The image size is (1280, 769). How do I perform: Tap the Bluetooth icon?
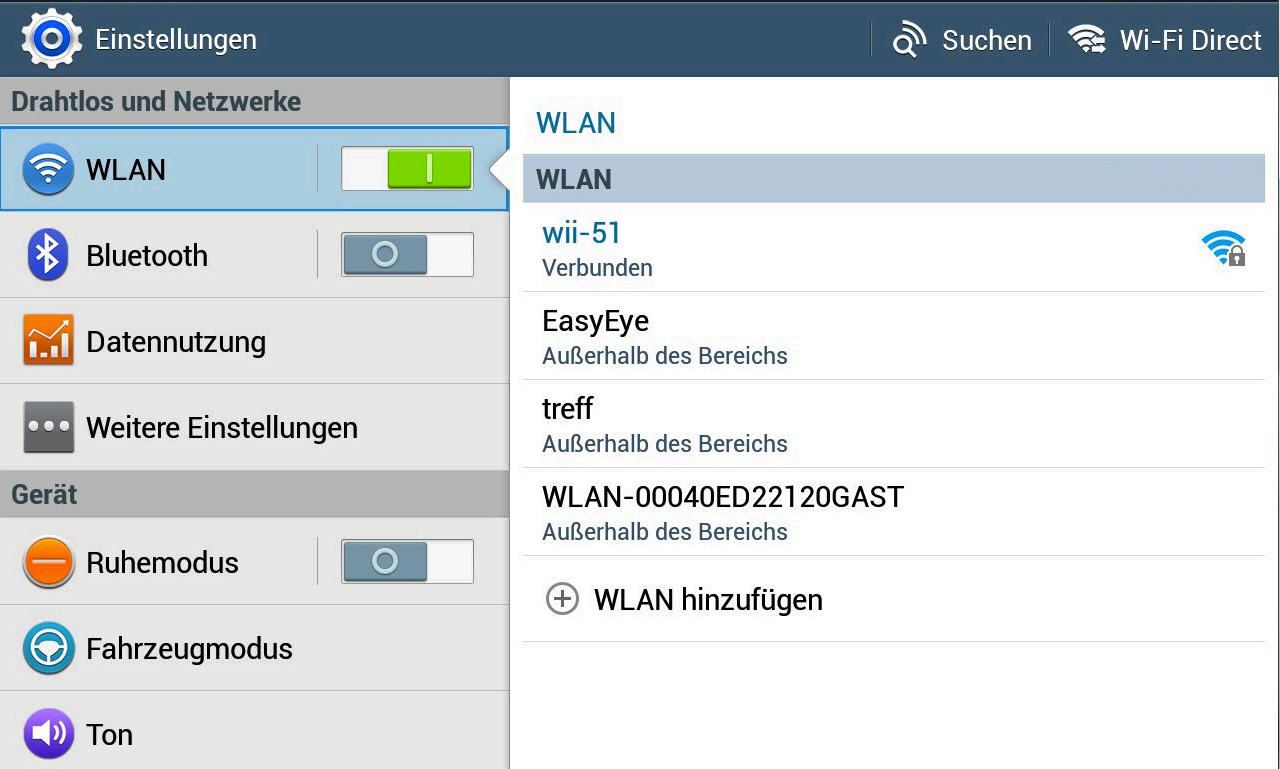48,255
